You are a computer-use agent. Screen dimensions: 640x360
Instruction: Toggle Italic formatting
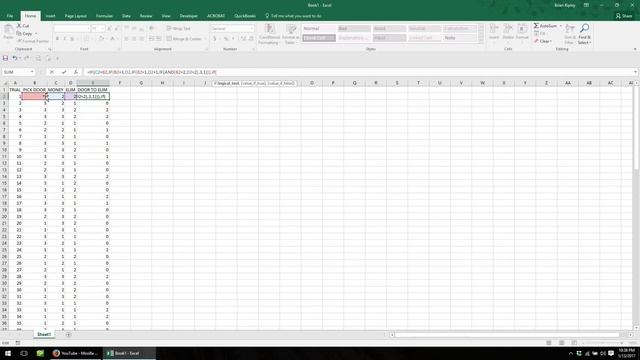(64, 39)
